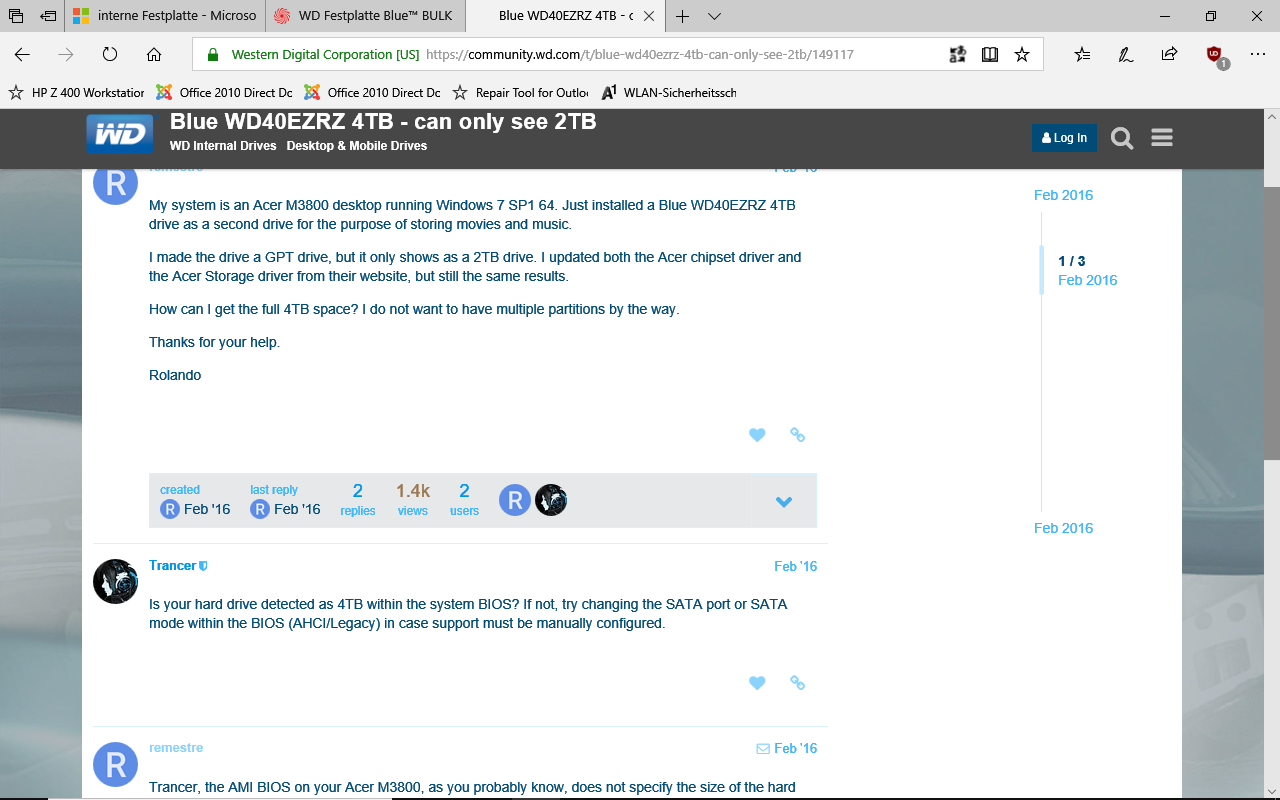Switch to interne Festplatte - Microsoft tab

tap(165, 16)
